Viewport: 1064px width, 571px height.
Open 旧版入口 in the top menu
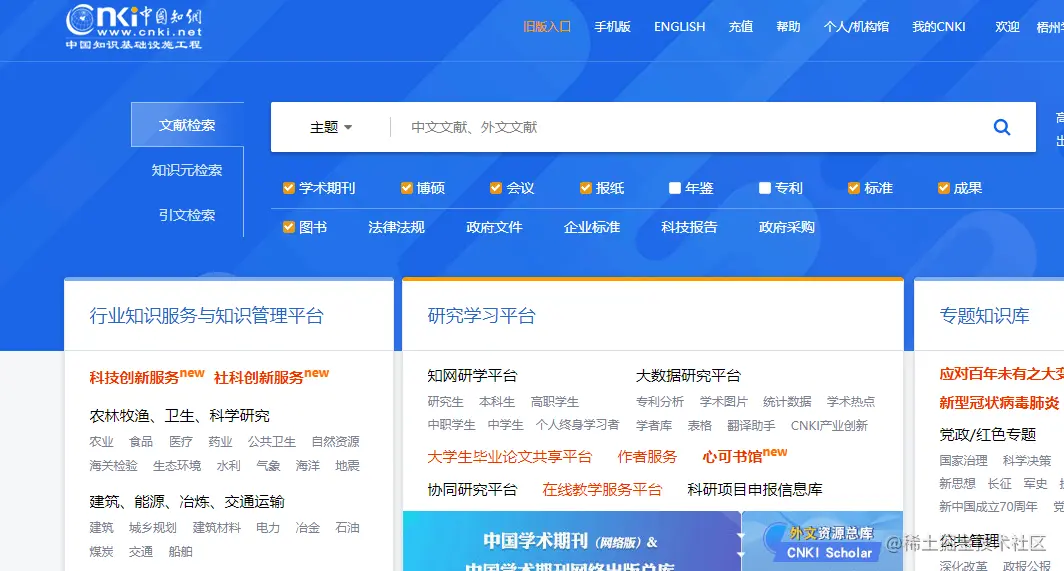click(x=547, y=26)
